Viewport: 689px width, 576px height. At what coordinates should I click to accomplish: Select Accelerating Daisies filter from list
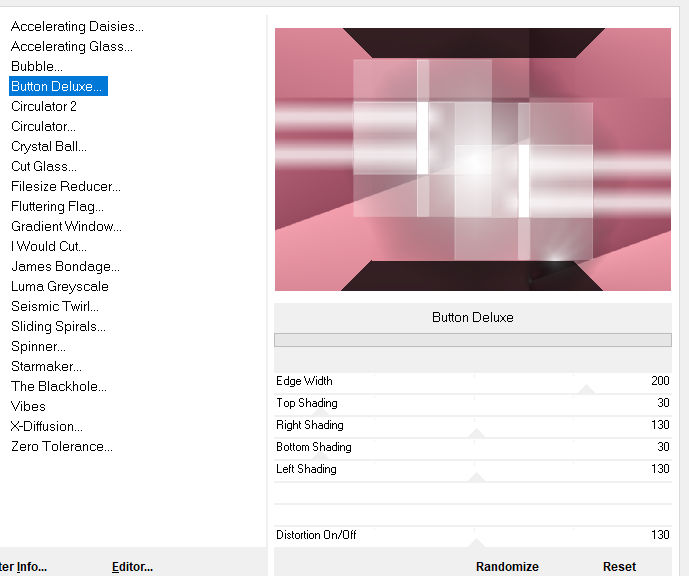77,26
